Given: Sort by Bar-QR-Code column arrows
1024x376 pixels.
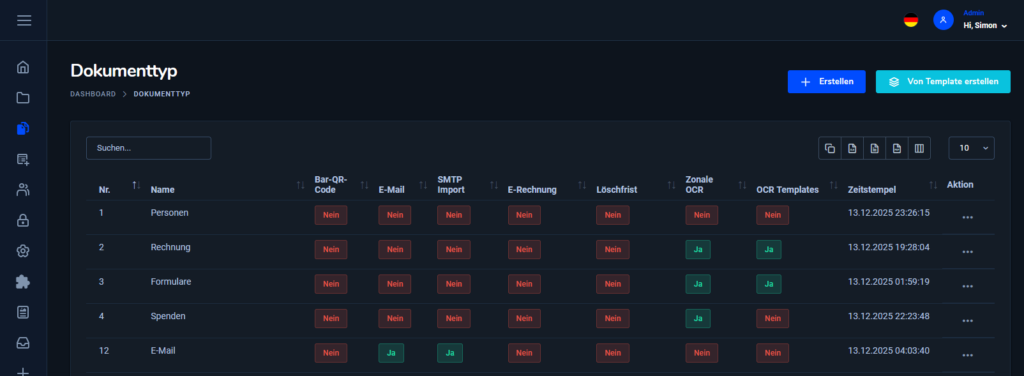Looking at the screenshot, I should tap(364, 185).
